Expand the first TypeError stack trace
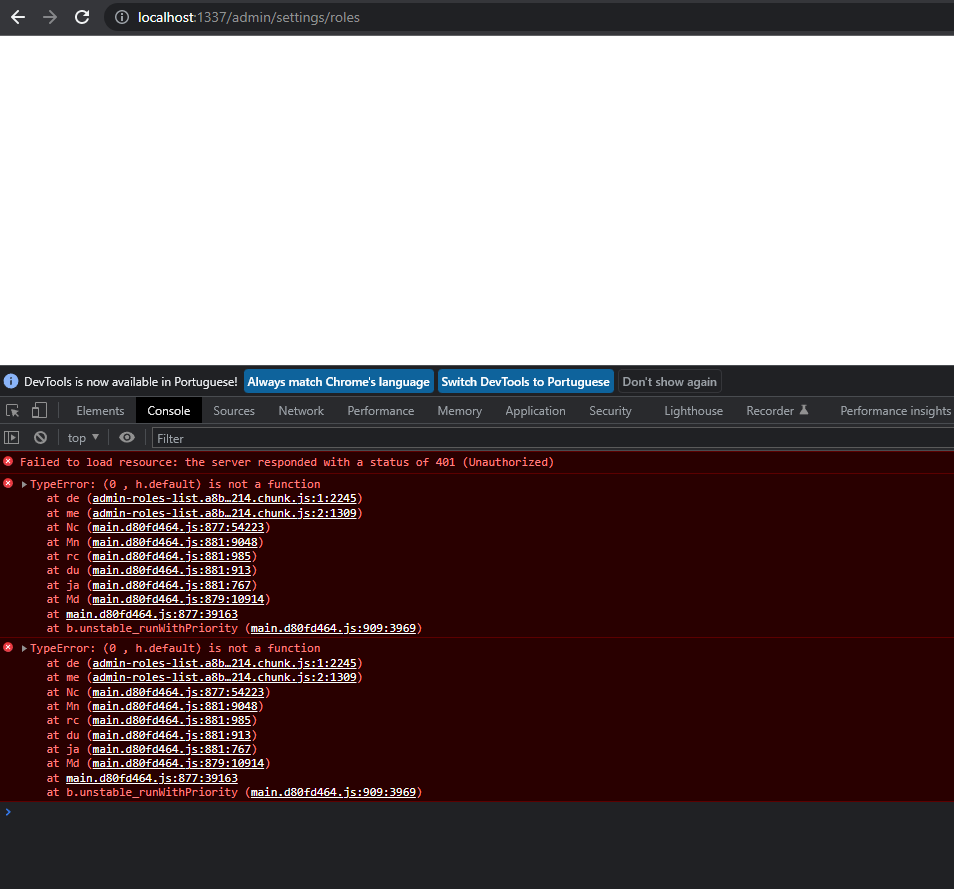 pyautogui.click(x=23, y=483)
